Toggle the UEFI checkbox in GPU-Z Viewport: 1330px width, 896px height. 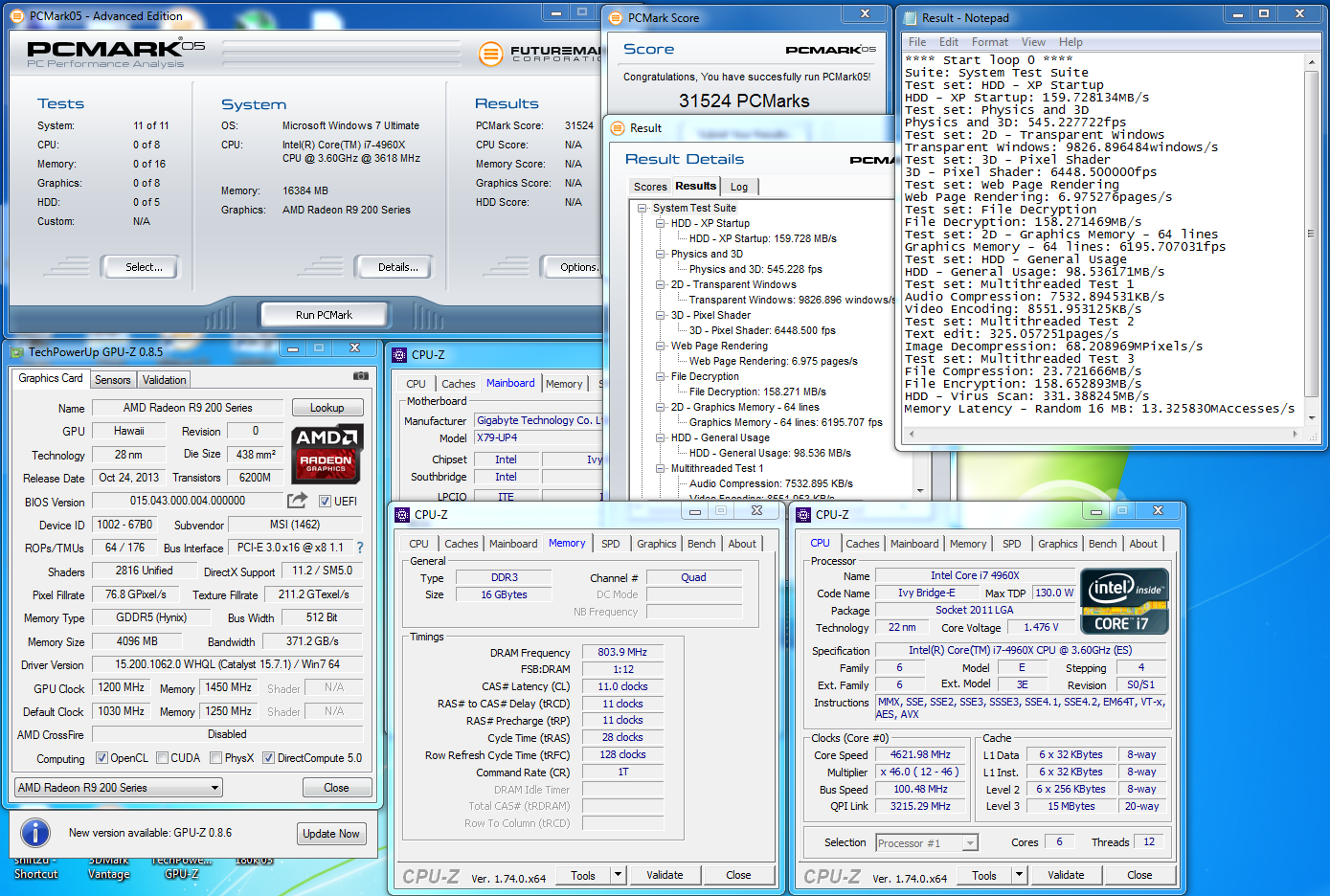(x=325, y=501)
